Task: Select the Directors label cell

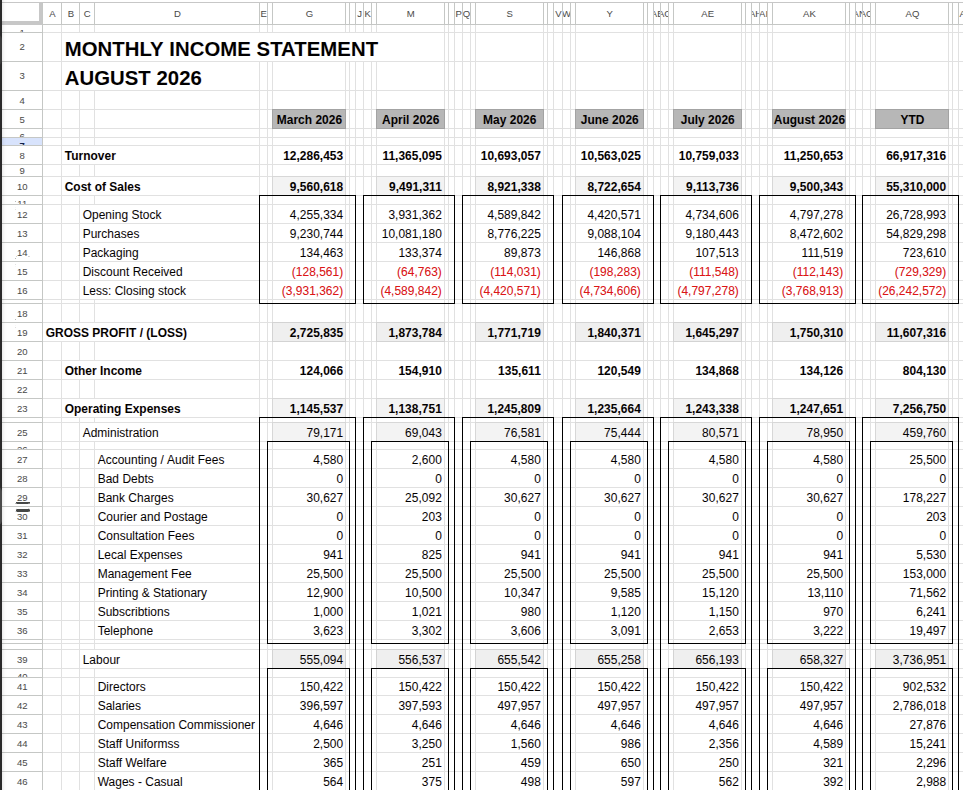Action: (121, 687)
